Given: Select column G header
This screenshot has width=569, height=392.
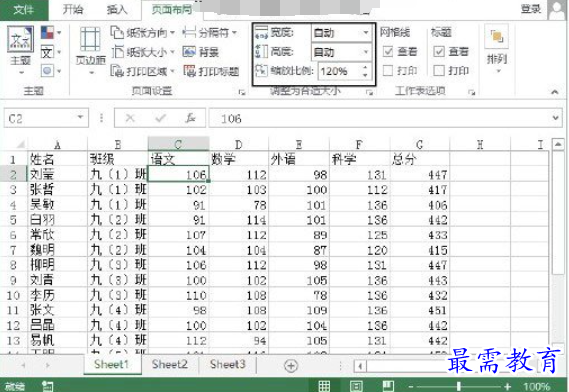Looking at the screenshot, I should pyautogui.click(x=419, y=145).
